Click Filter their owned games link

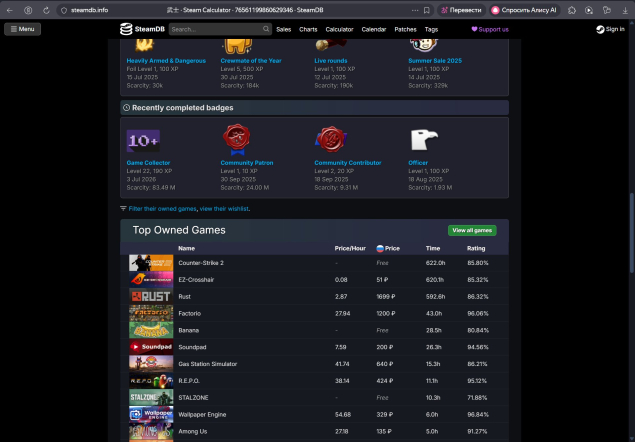[x=162, y=209]
